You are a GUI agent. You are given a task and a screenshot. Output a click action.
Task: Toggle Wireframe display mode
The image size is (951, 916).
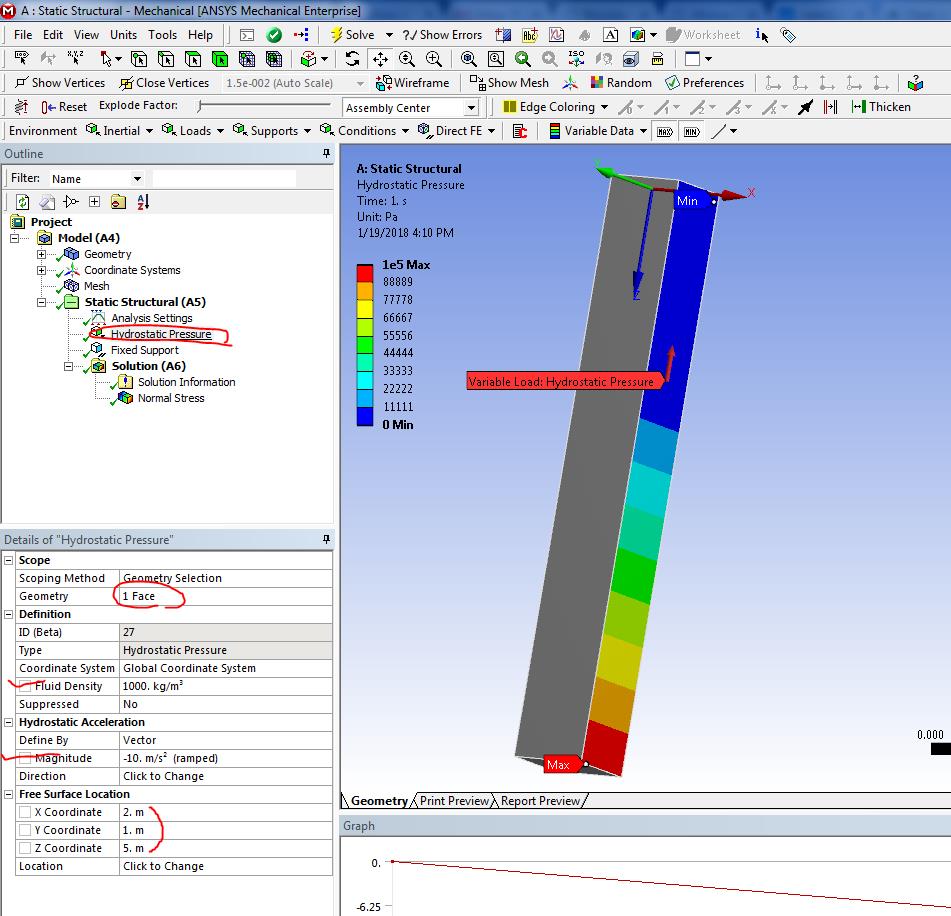[412, 83]
